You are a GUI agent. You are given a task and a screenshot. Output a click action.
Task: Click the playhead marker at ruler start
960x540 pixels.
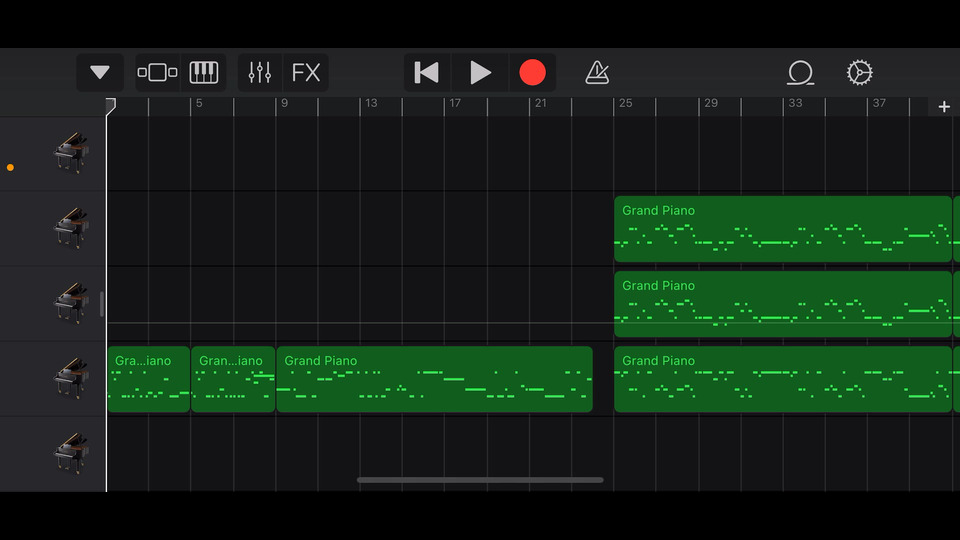point(110,107)
